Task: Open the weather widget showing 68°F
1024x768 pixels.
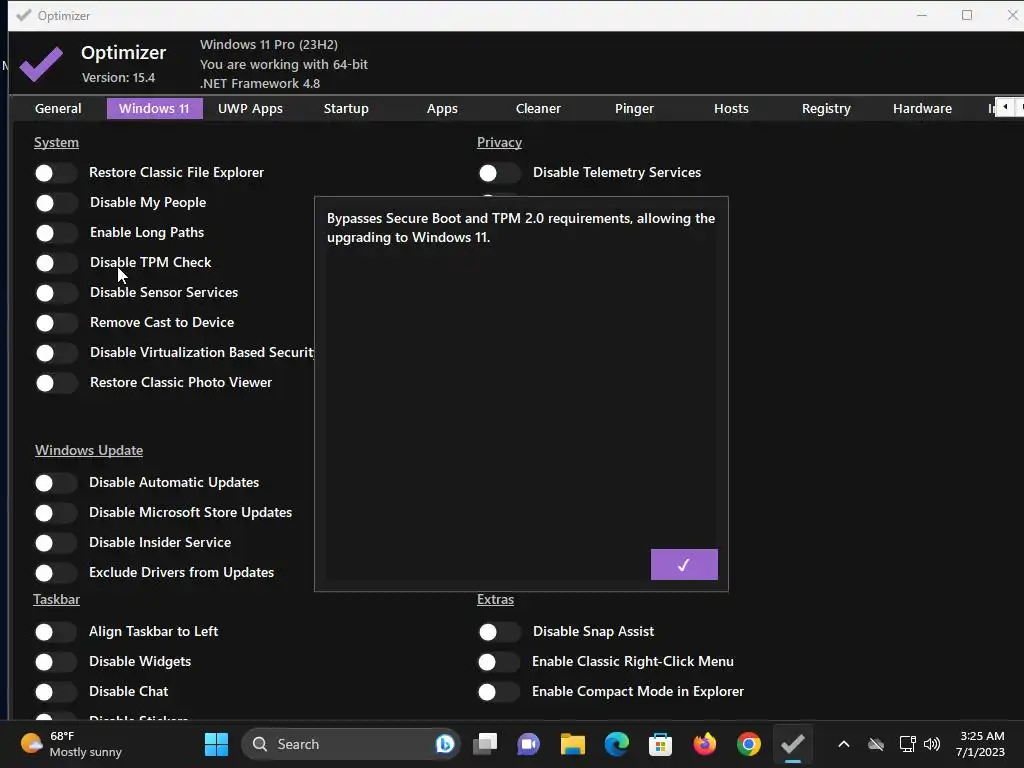Action: pyautogui.click(x=71, y=744)
